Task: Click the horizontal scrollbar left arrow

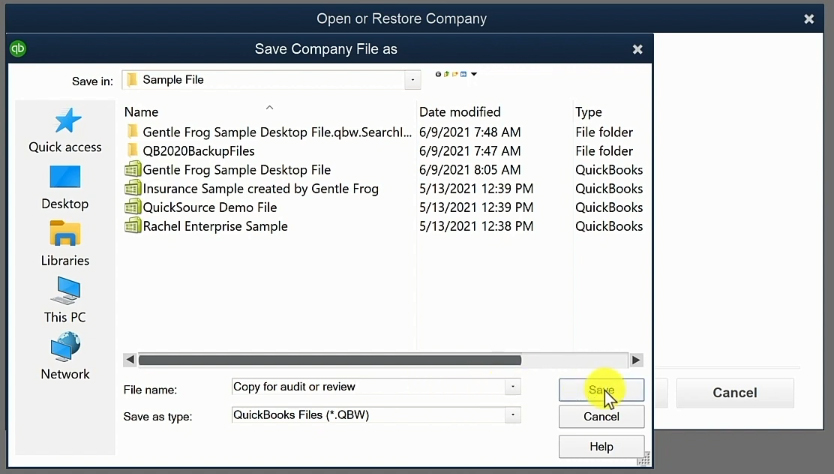Action: click(x=130, y=360)
